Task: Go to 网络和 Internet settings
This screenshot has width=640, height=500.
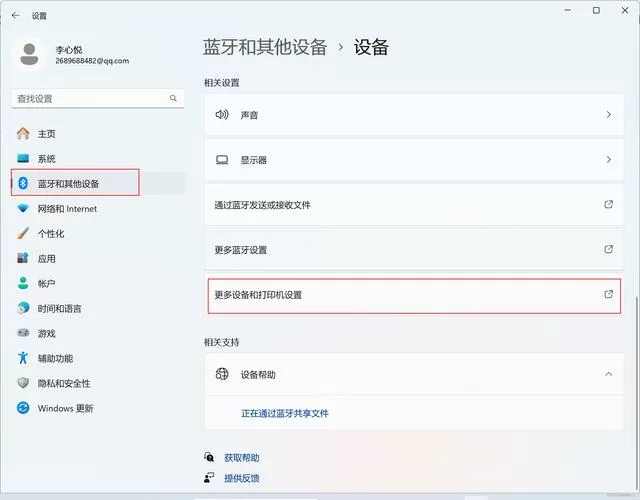Action: pyautogui.click(x=98, y=209)
